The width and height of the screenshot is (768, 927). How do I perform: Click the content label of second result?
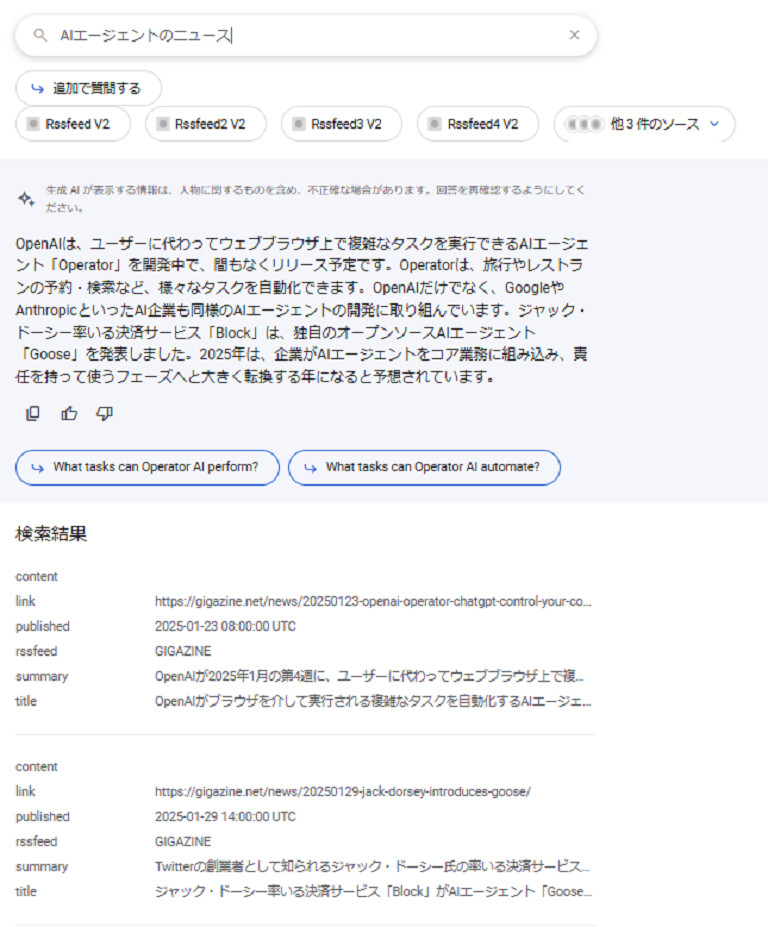click(x=37, y=767)
